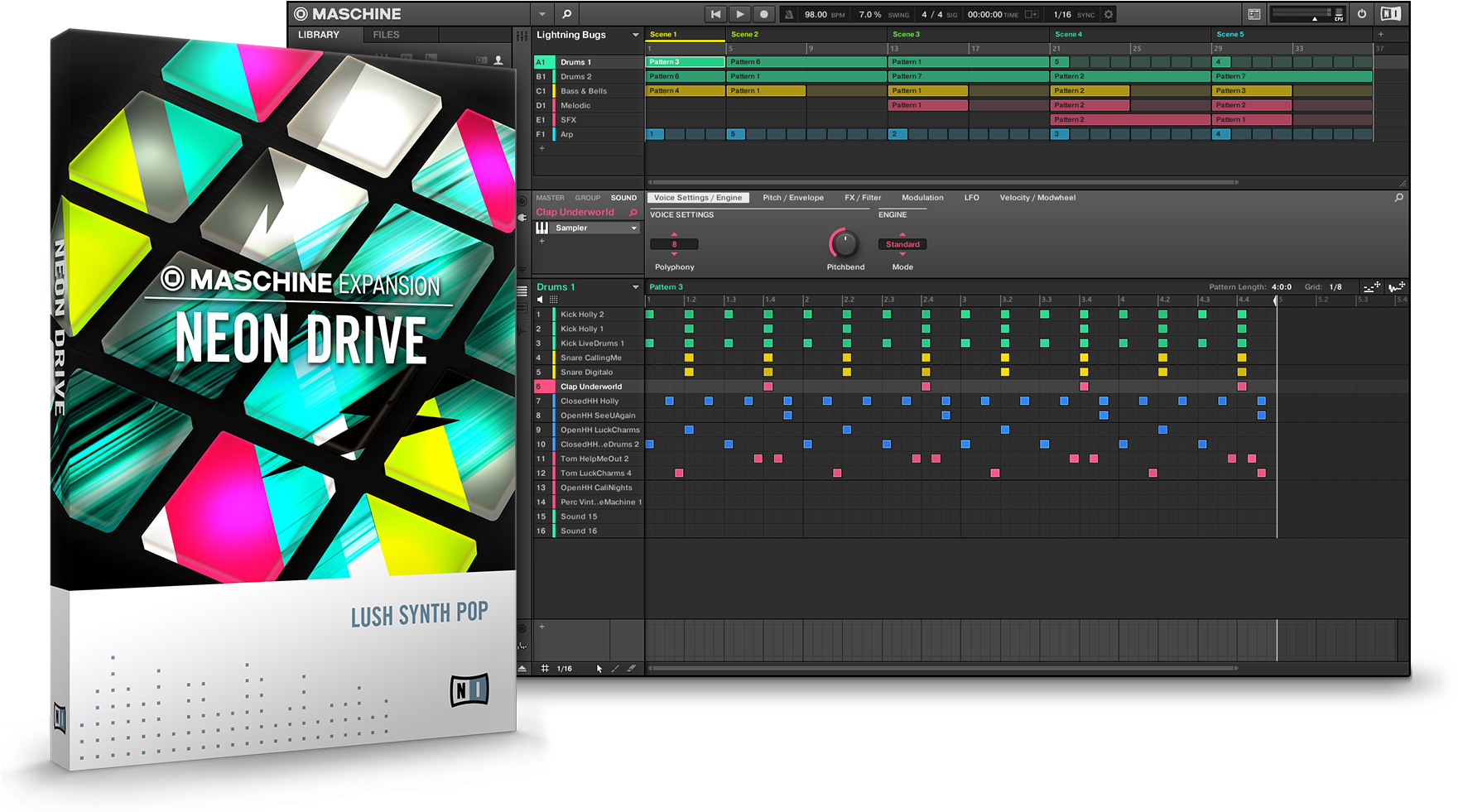Open the Pitch / Envelope page
The width and height of the screenshot is (1458, 812).
click(793, 198)
